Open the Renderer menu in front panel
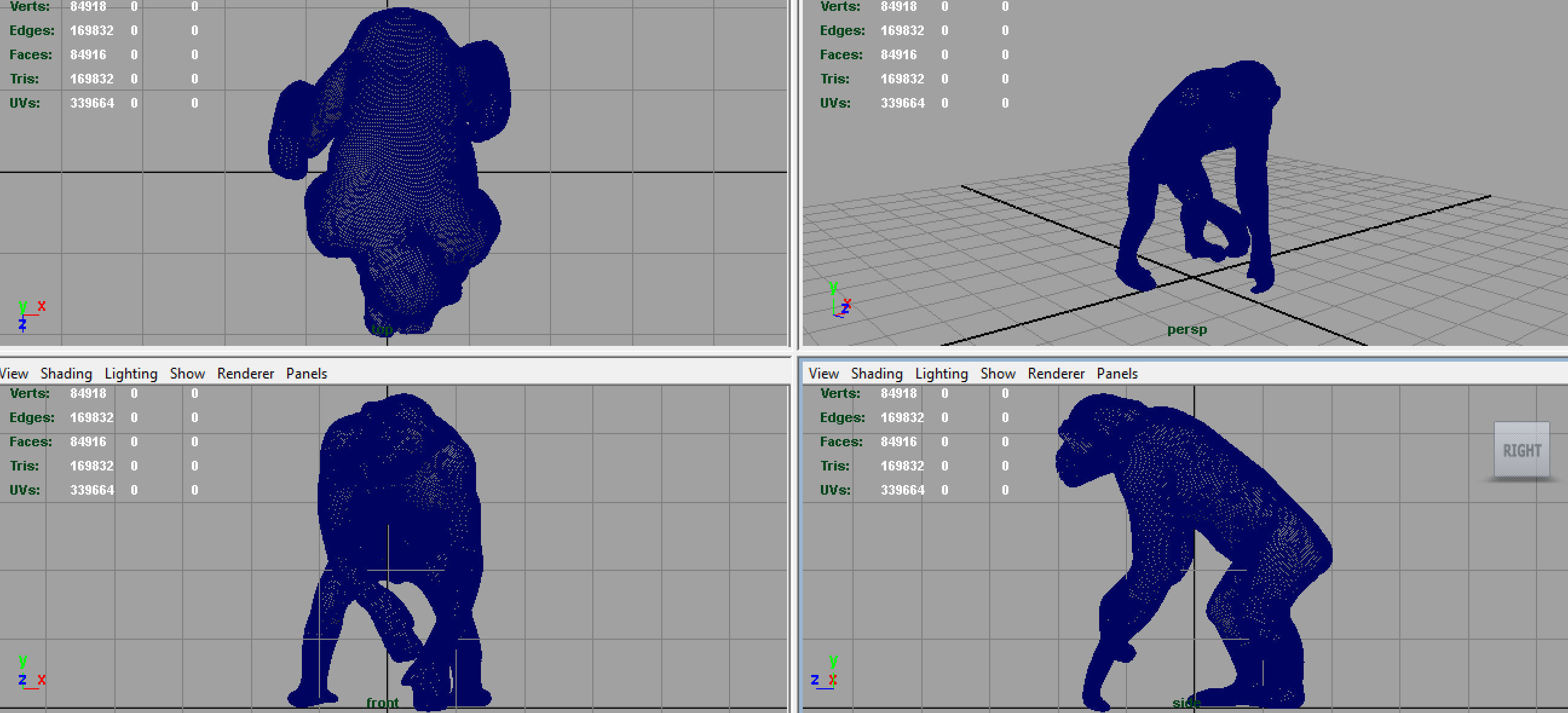The image size is (1568, 713). [246, 374]
